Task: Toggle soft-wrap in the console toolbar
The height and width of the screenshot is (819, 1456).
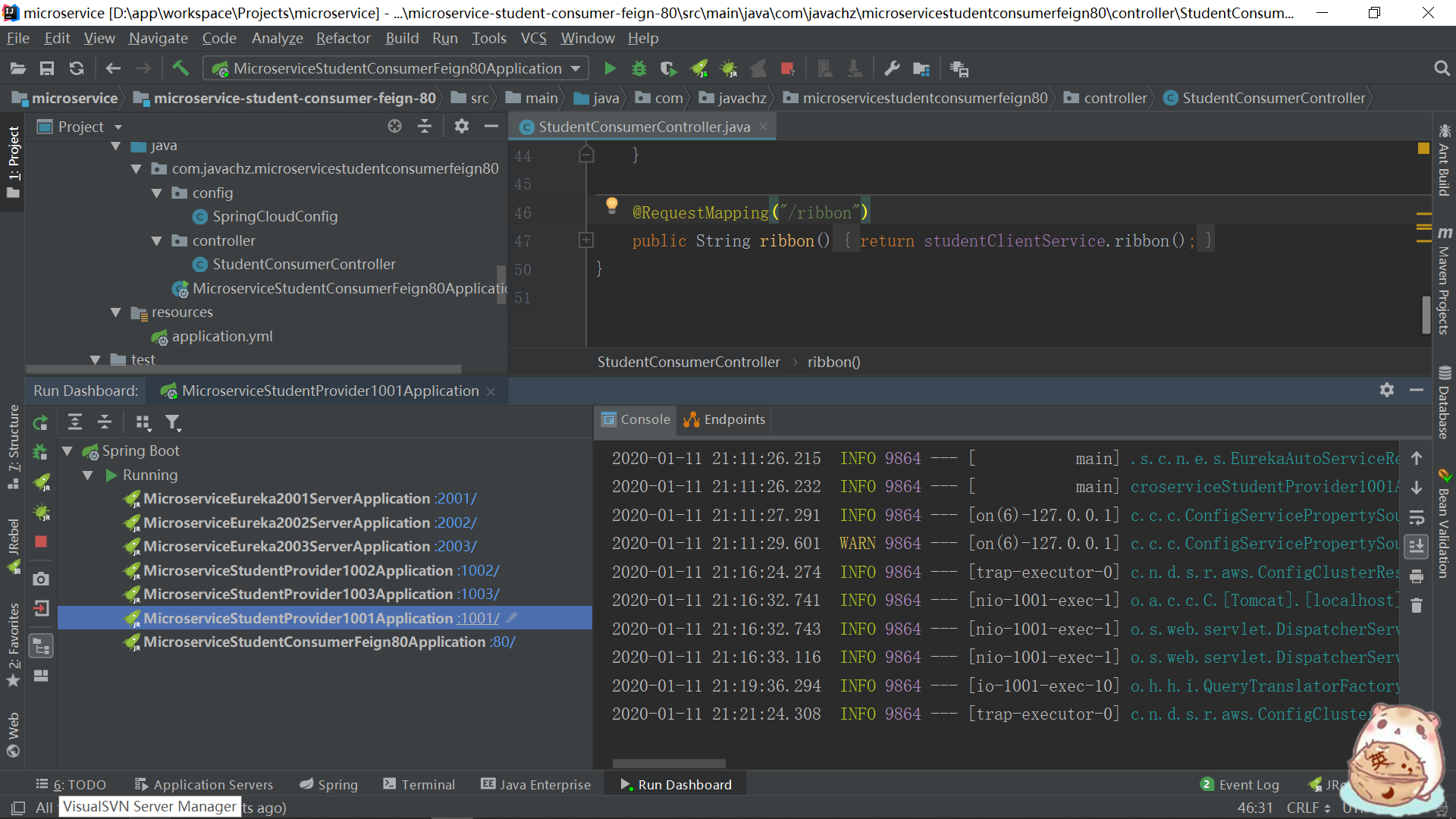Action: coord(1417,518)
